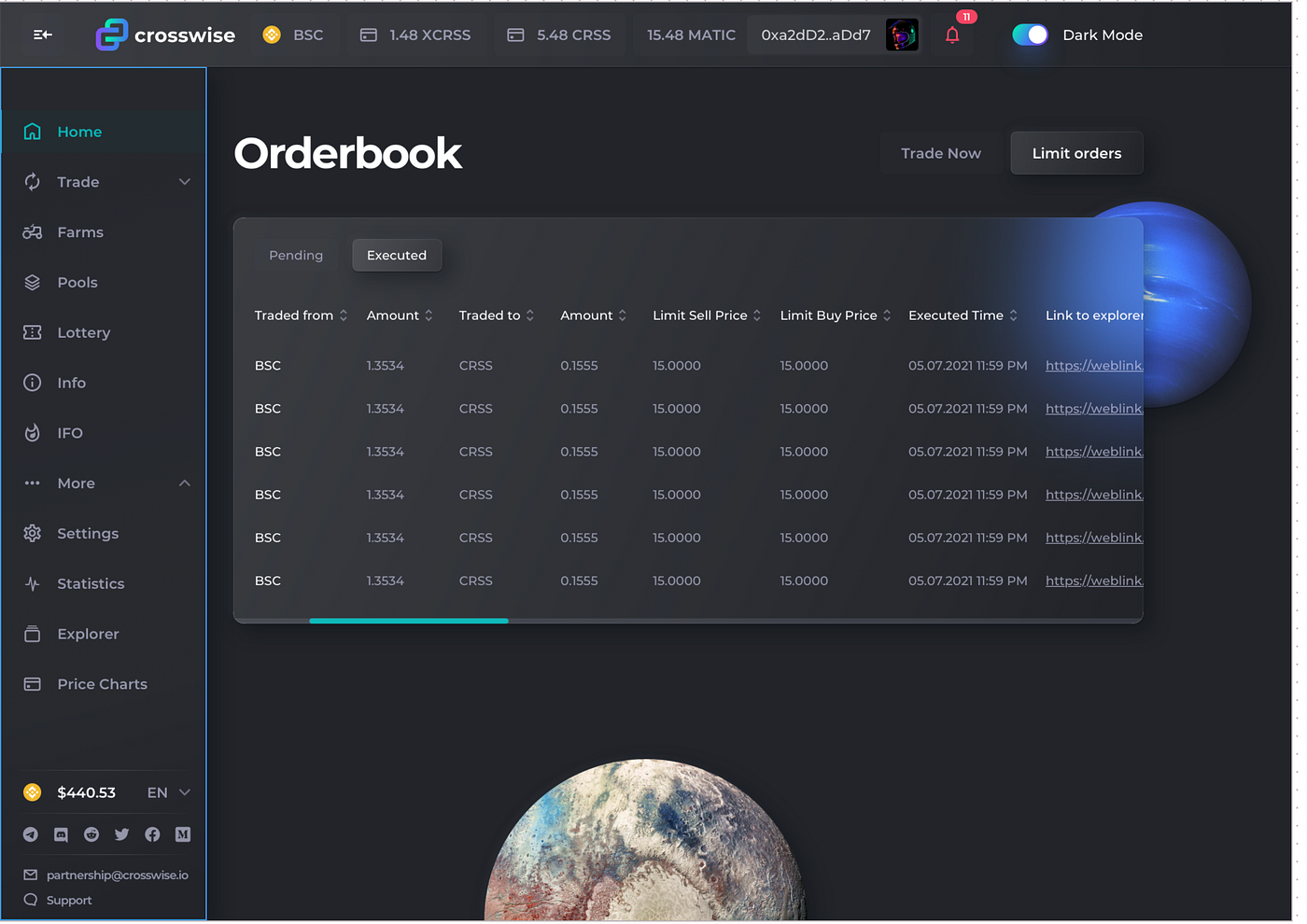Click the mail envelope icon
Screen dimensions: 1307x924
coord(31,875)
